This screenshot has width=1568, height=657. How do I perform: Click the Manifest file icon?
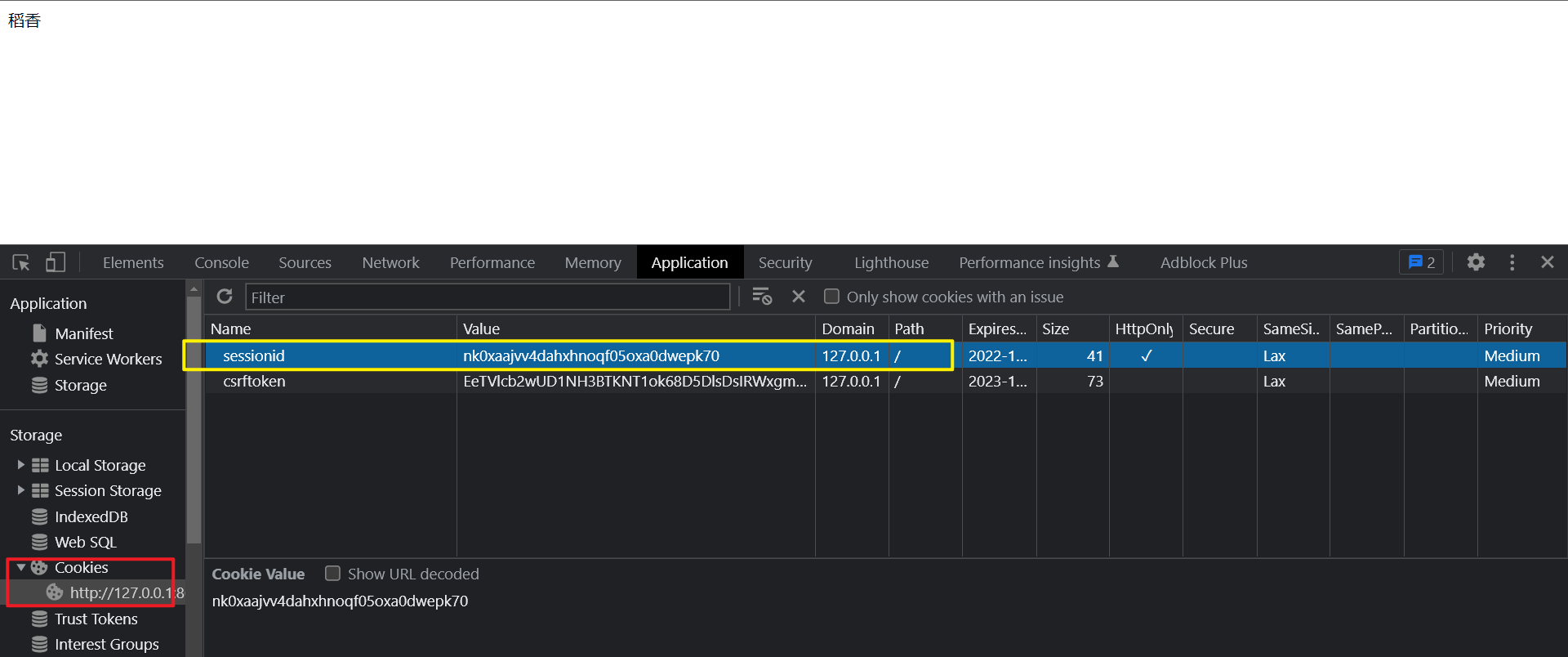tap(39, 333)
